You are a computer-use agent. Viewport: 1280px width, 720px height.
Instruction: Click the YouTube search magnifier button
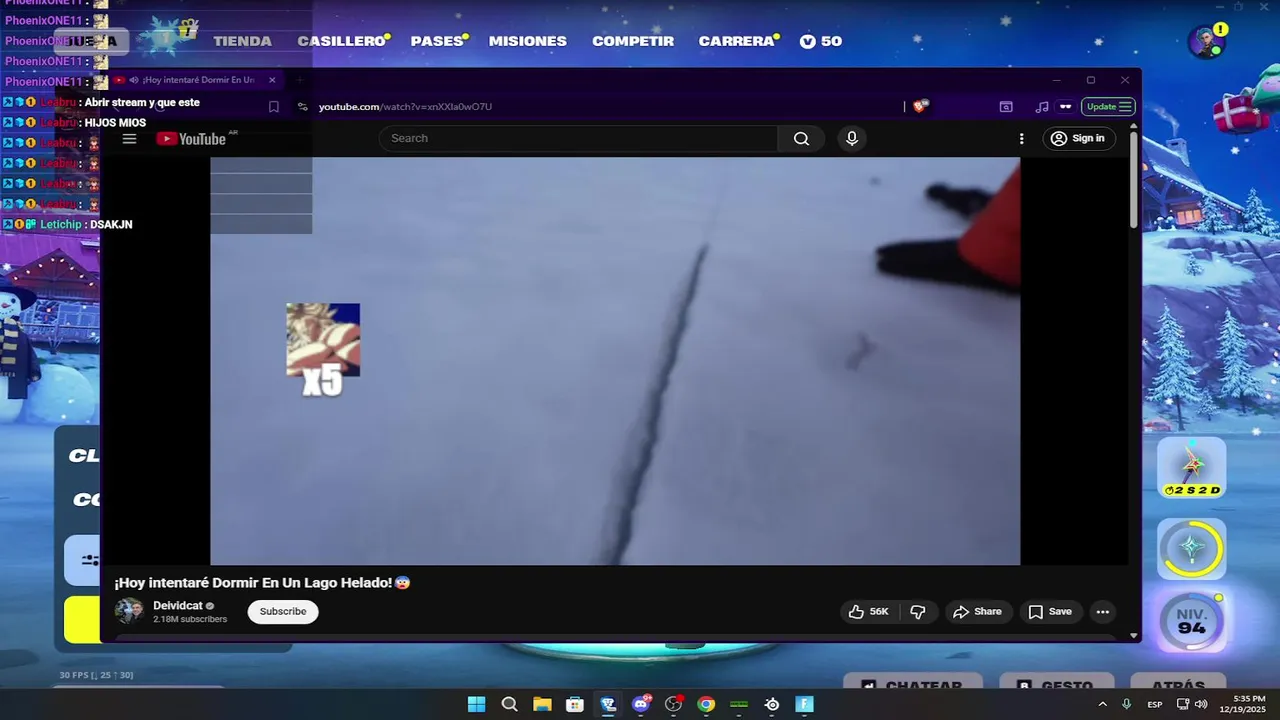click(801, 139)
